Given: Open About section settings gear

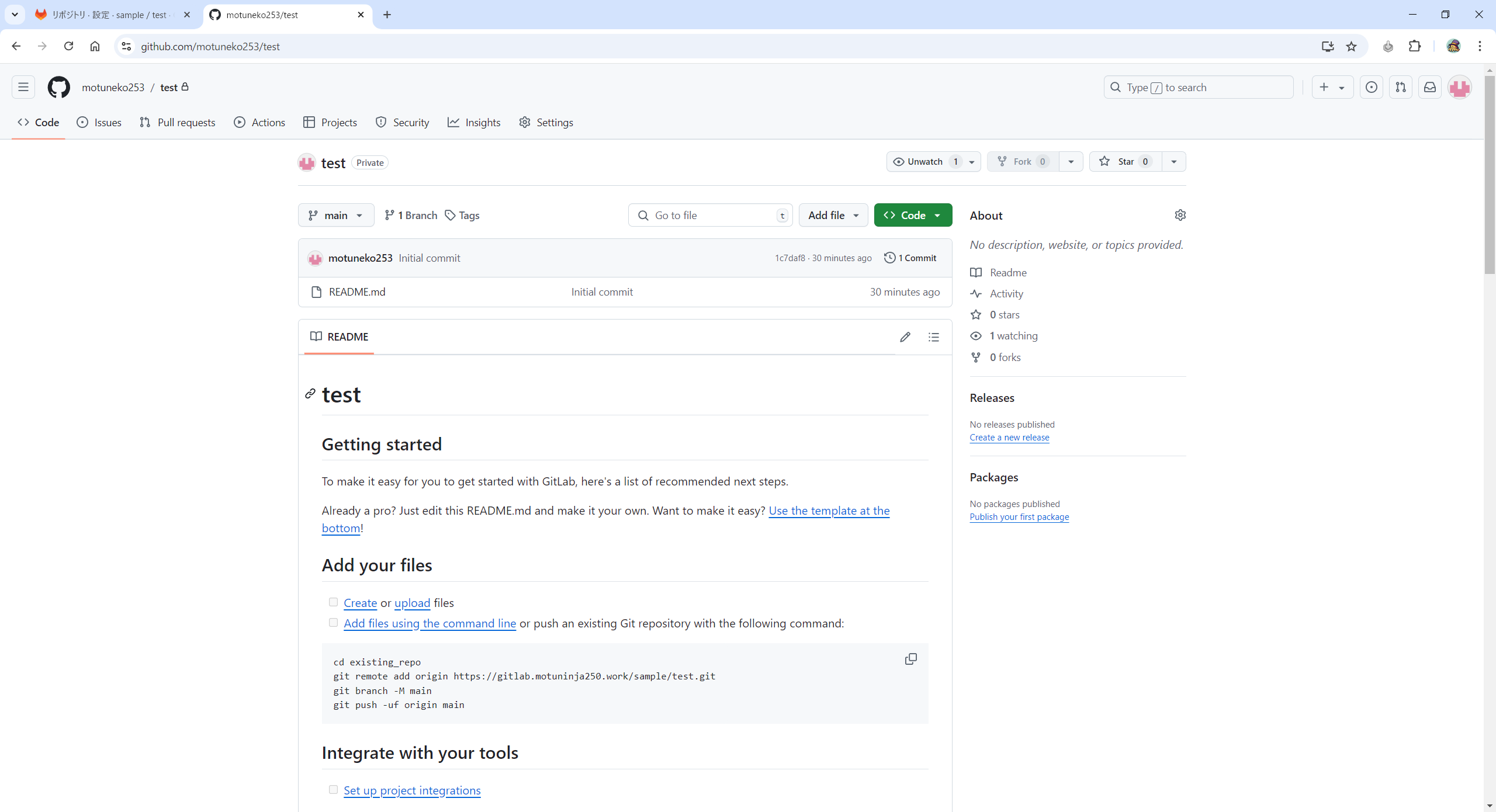Looking at the screenshot, I should click(1180, 215).
